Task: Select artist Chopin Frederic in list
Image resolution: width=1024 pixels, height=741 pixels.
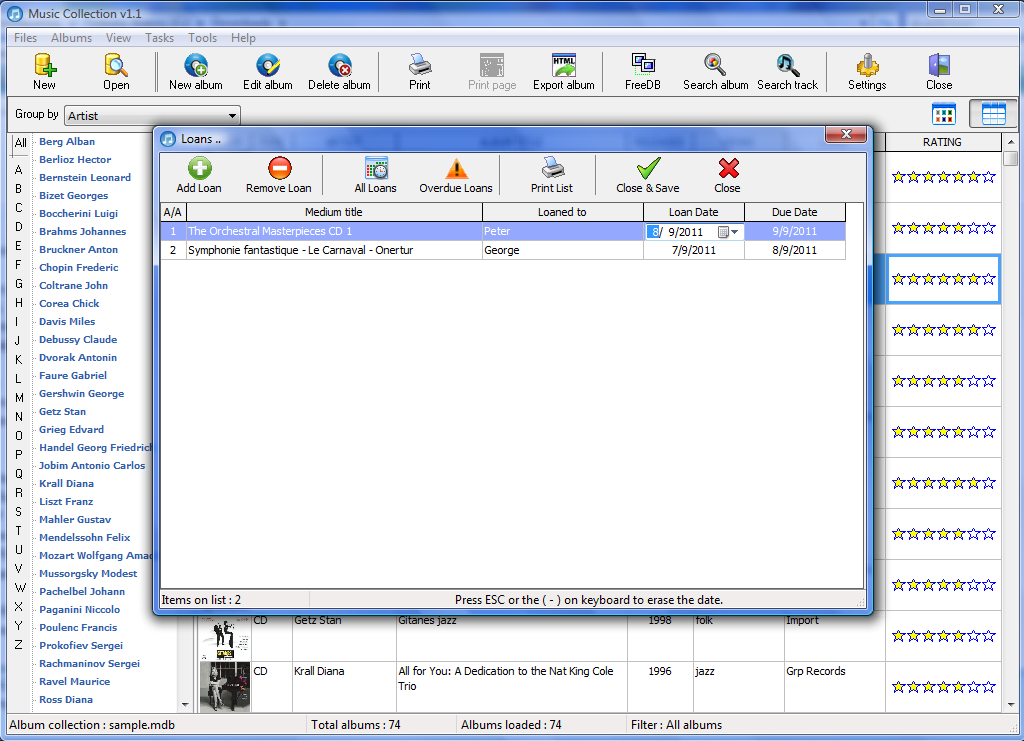Action: click(78, 268)
